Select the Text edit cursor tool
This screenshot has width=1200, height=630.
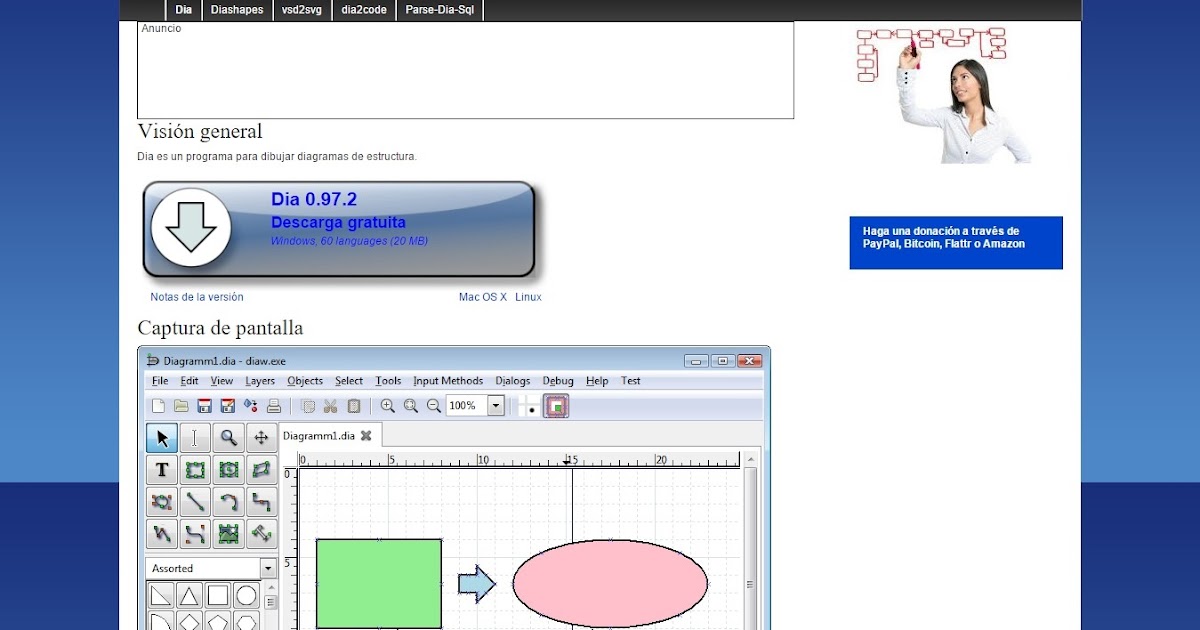pos(195,438)
